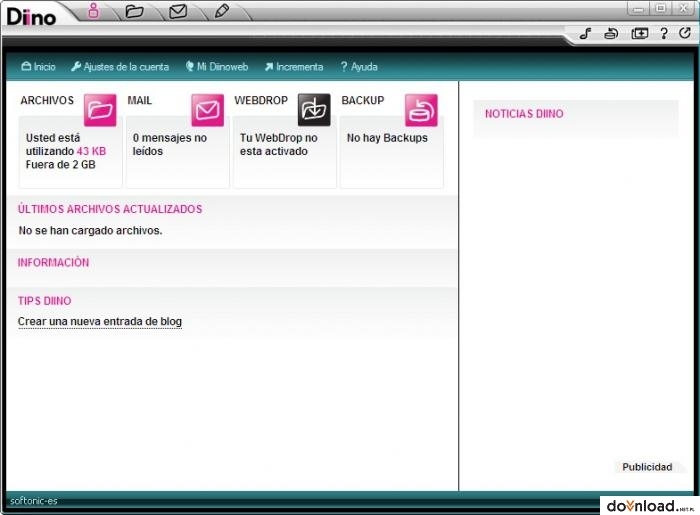The width and height of the screenshot is (700, 515).
Task: Click the music note icon in top toolbar
Action: (x=585, y=33)
